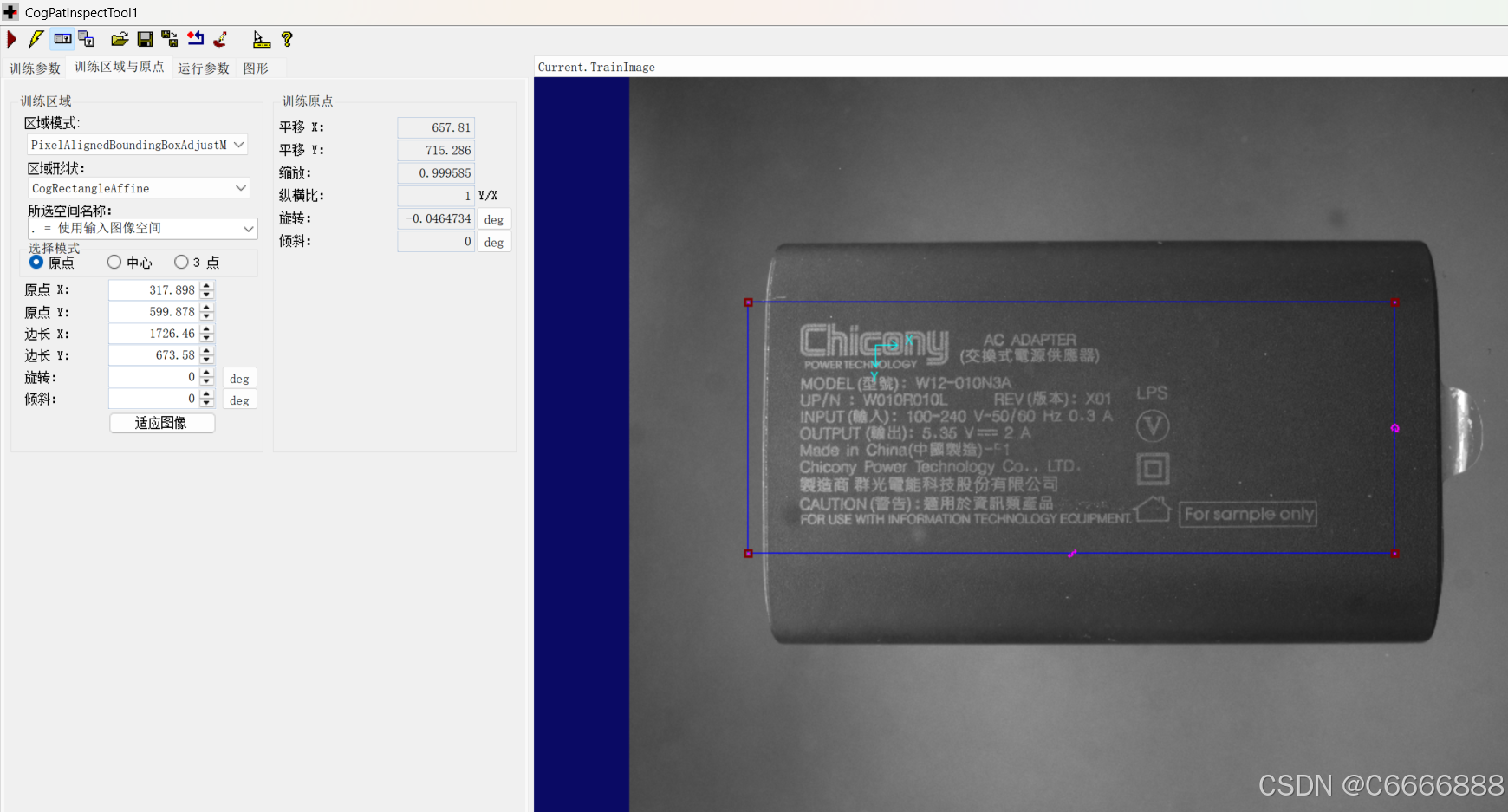Click the 平移 Y value 715.286

[x=436, y=150]
